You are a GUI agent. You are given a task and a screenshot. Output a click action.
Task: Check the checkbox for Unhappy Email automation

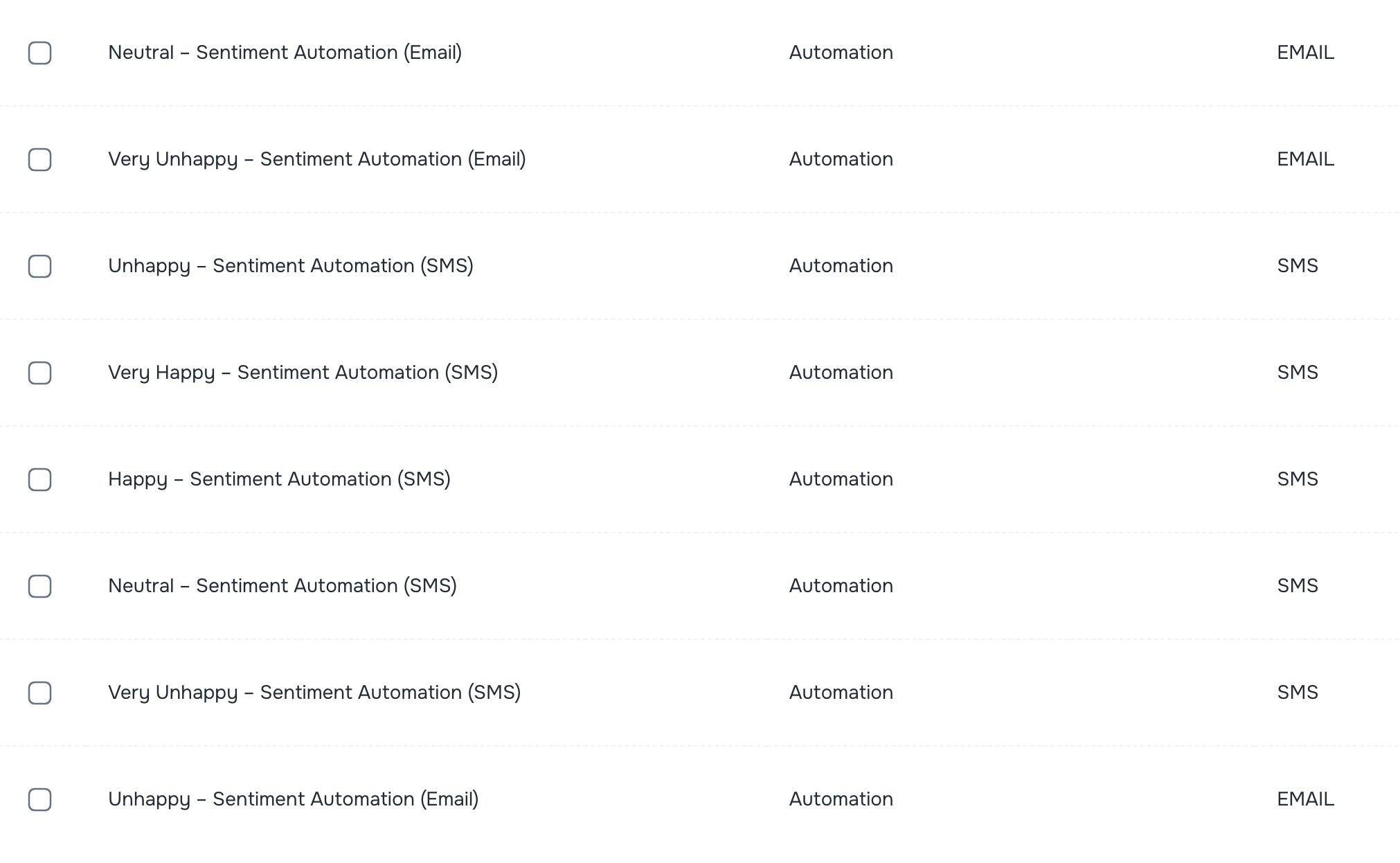click(39, 799)
